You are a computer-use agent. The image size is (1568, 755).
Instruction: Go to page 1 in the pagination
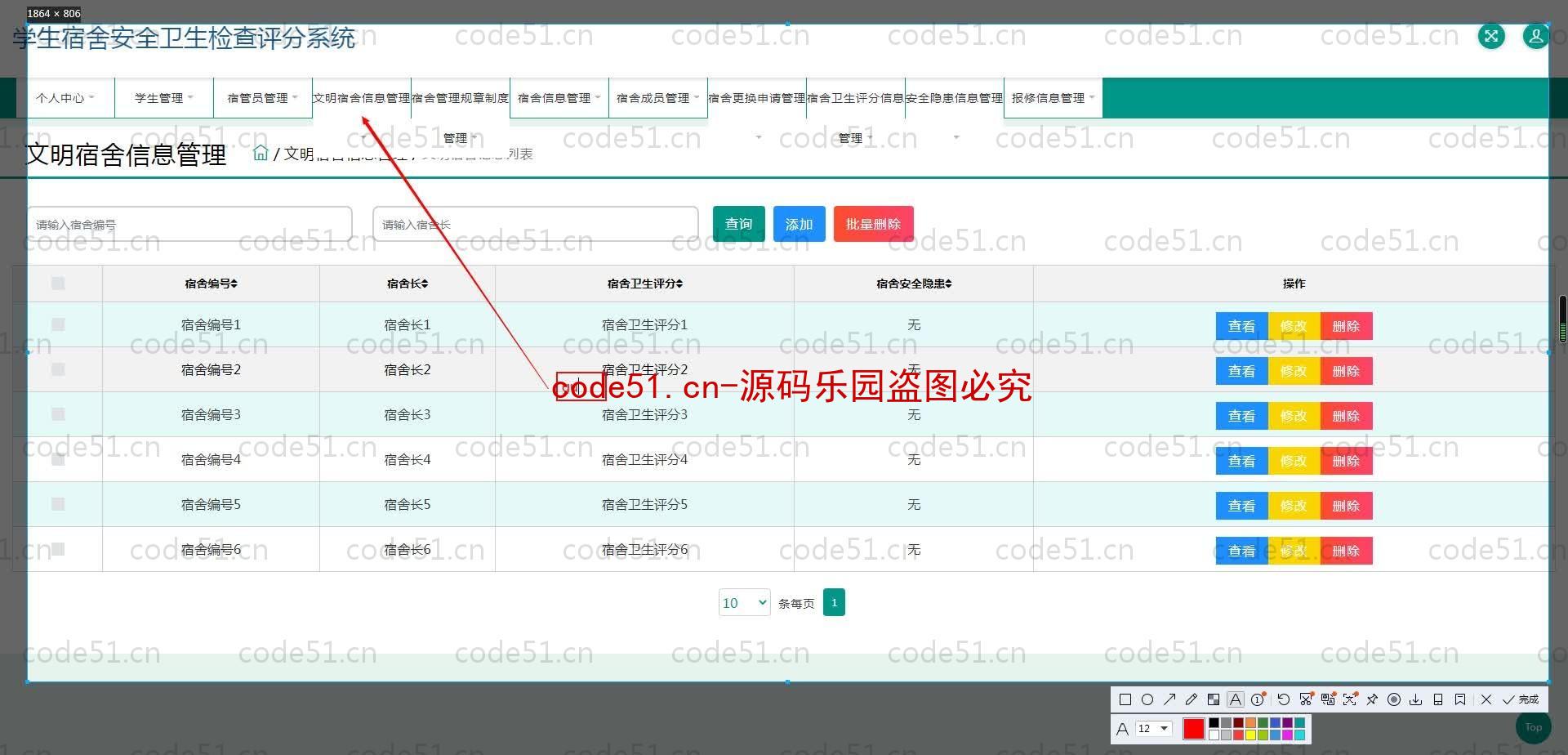(x=834, y=602)
